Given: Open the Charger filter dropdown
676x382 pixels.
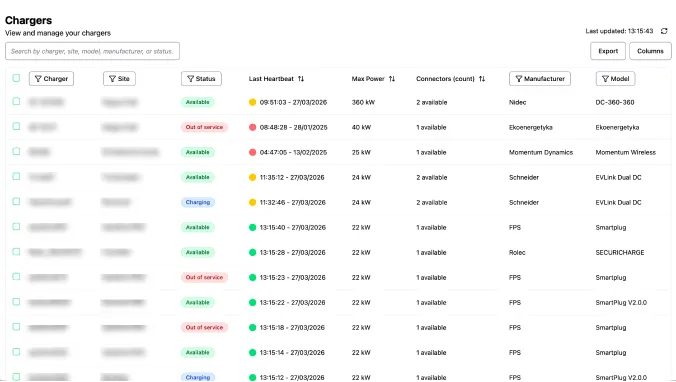Looking at the screenshot, I should tap(51, 78).
